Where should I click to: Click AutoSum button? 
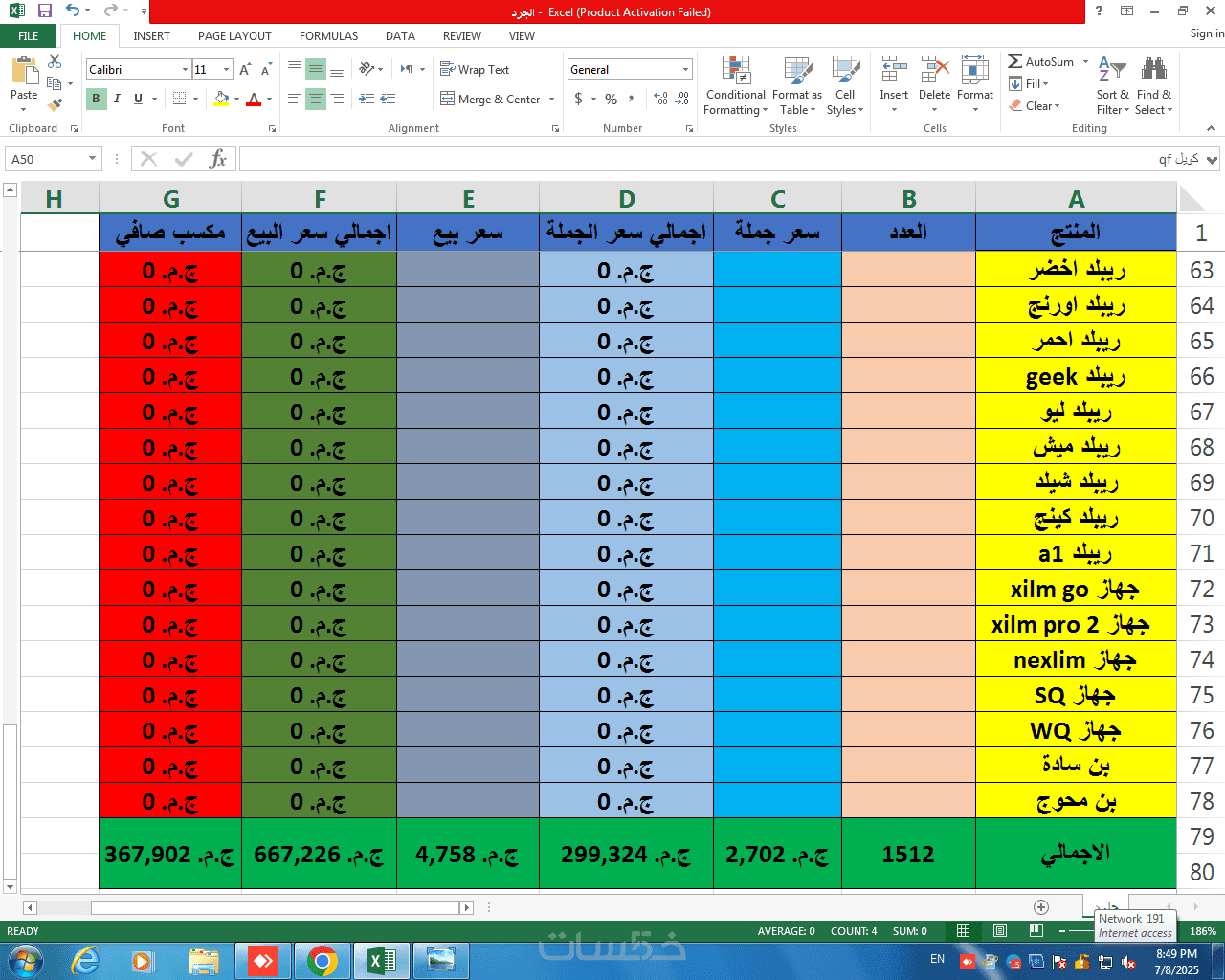tap(1041, 62)
